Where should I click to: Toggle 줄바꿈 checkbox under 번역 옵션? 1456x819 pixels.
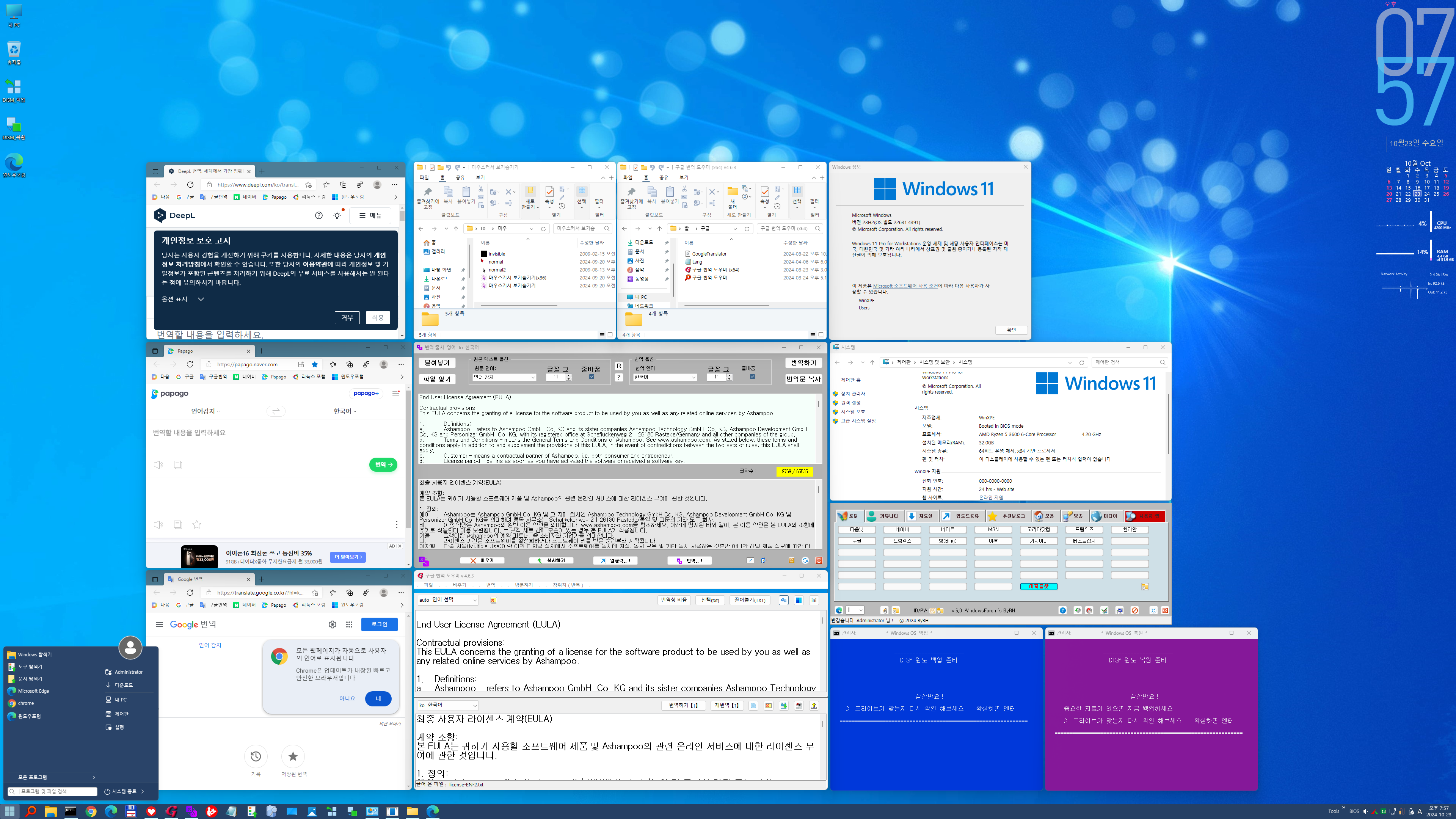tap(752, 377)
